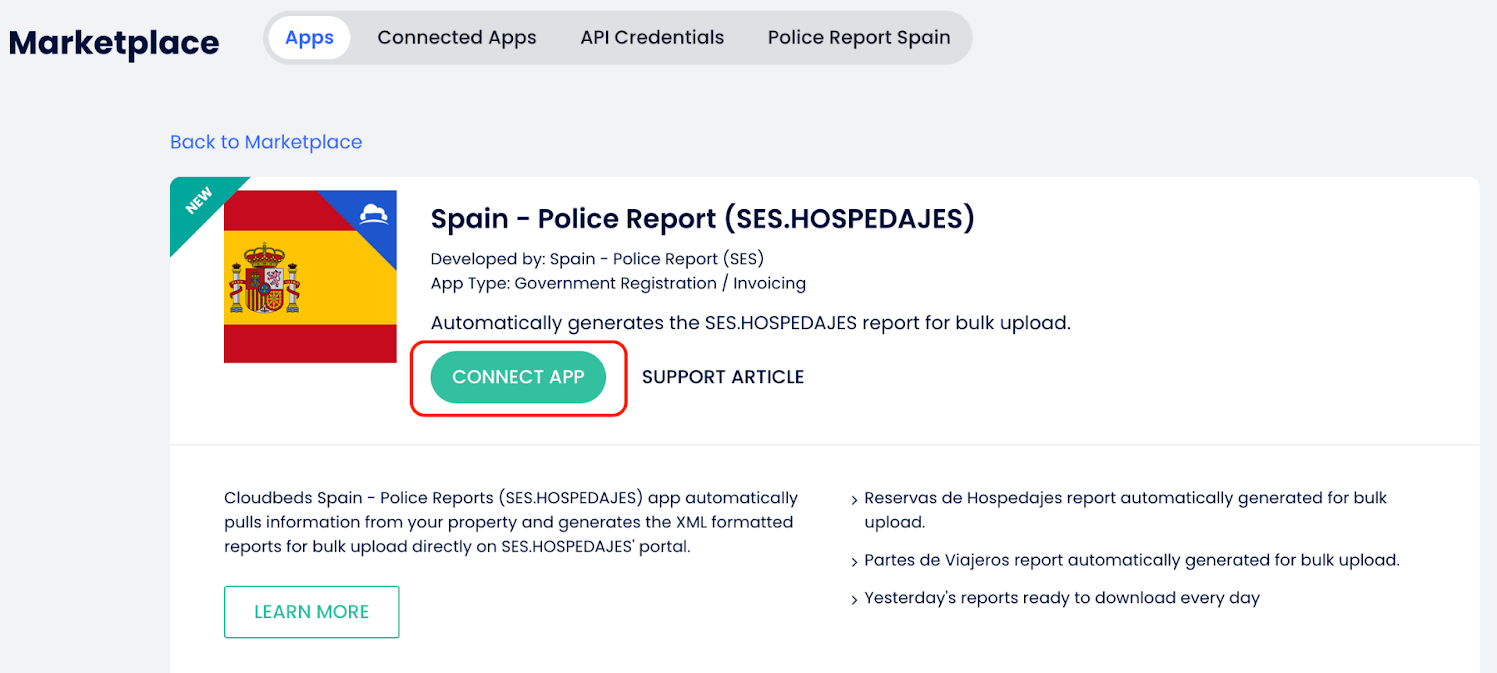Click the Spain - Police Report app title
Viewport: 1497px width, 673px height.
coord(702,219)
